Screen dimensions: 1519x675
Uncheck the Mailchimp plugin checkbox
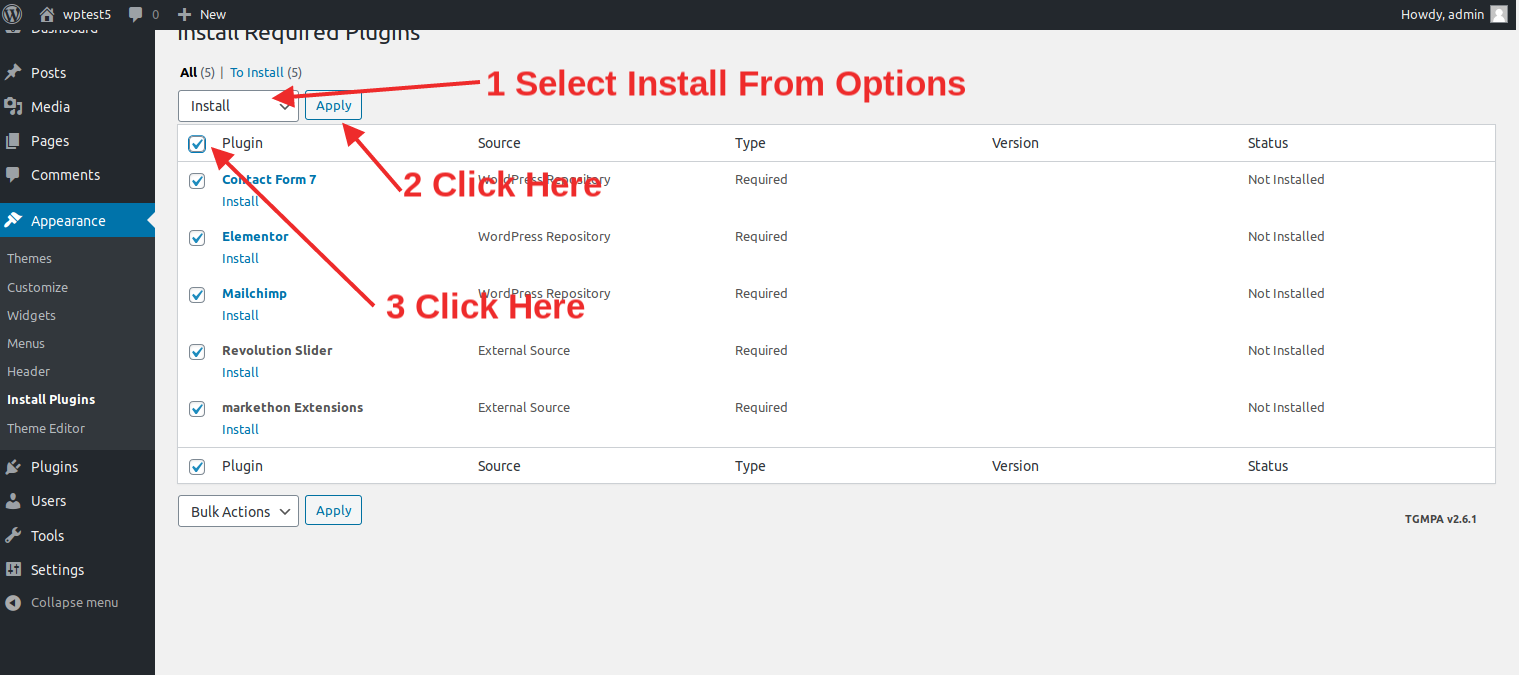coord(197,295)
